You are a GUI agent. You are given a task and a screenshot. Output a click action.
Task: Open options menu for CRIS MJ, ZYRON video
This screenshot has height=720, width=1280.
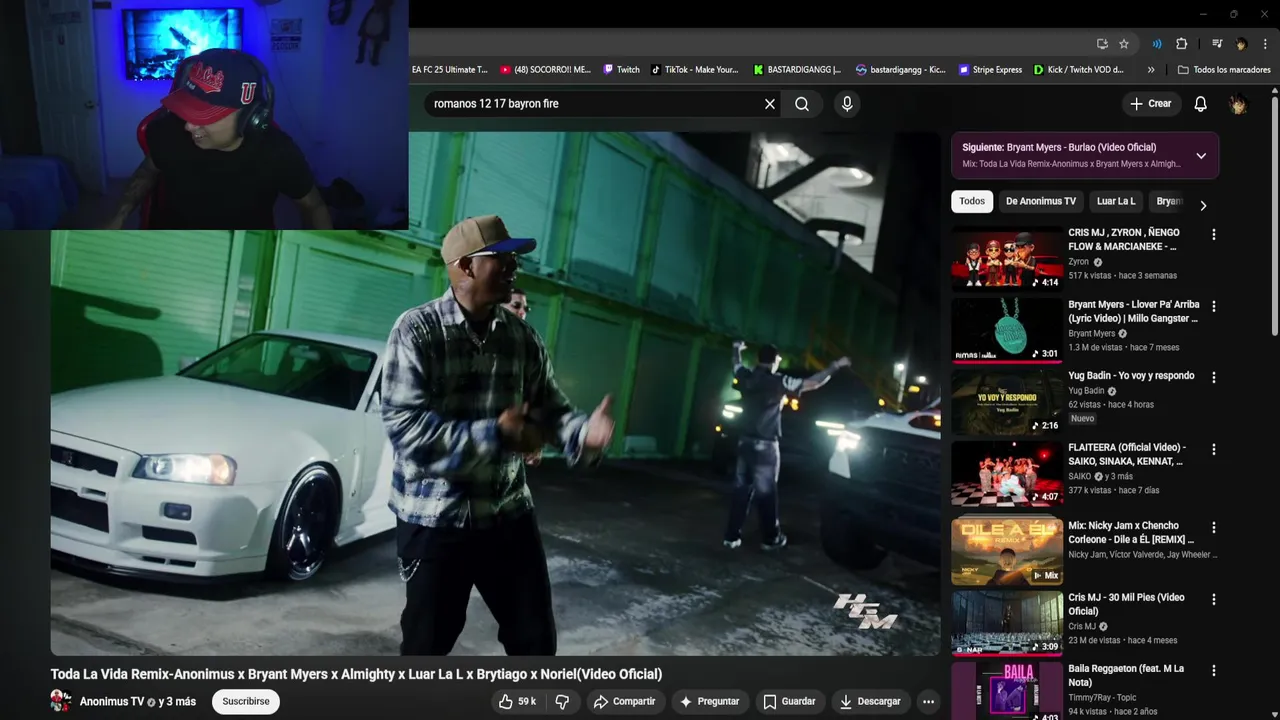tap(1214, 234)
